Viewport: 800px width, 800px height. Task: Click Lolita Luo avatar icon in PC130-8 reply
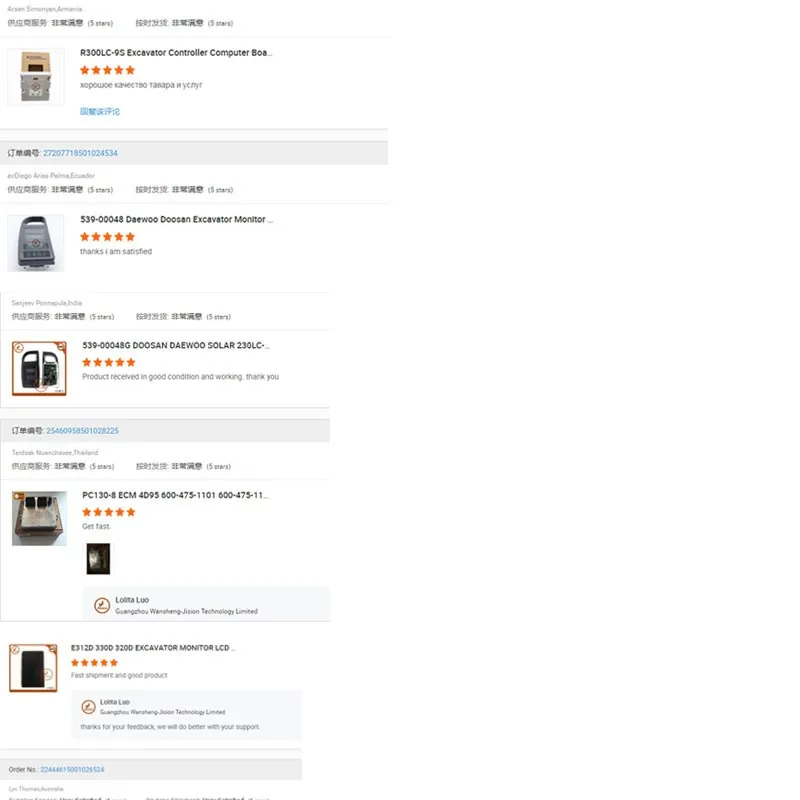(102, 605)
